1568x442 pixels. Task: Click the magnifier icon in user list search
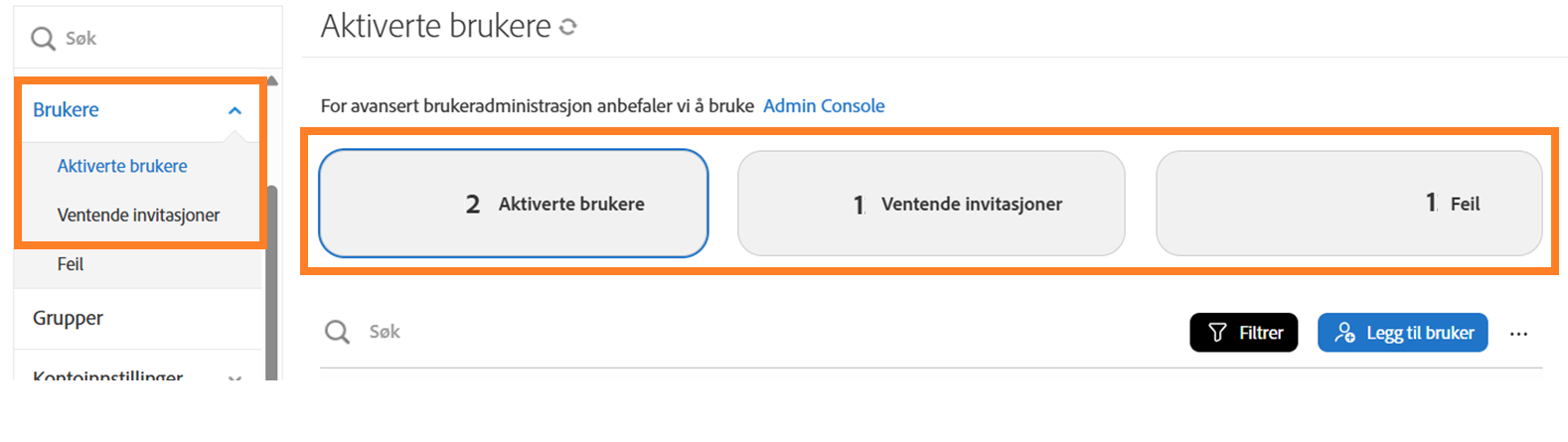coord(338,332)
